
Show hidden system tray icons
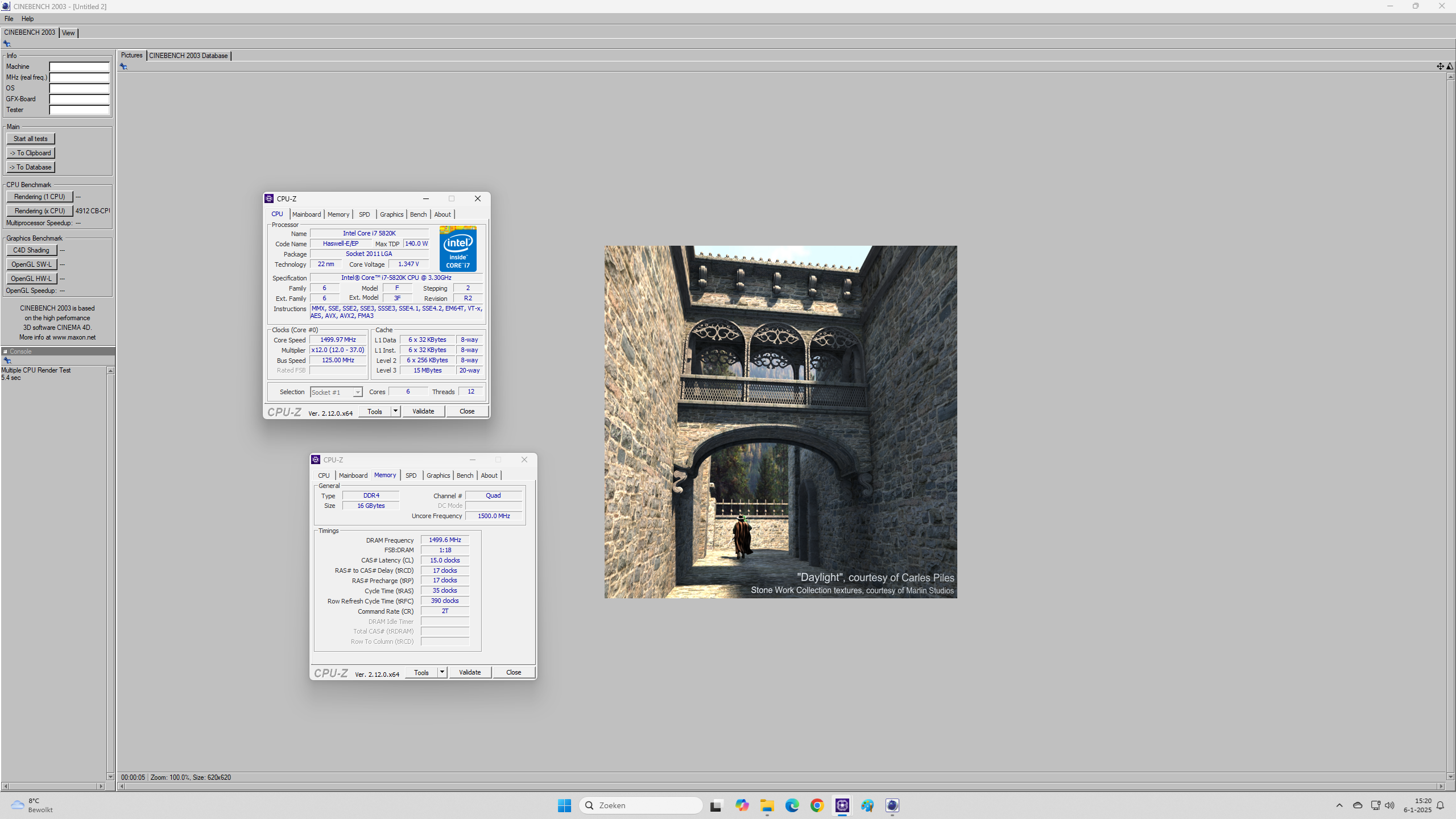click(x=1339, y=805)
